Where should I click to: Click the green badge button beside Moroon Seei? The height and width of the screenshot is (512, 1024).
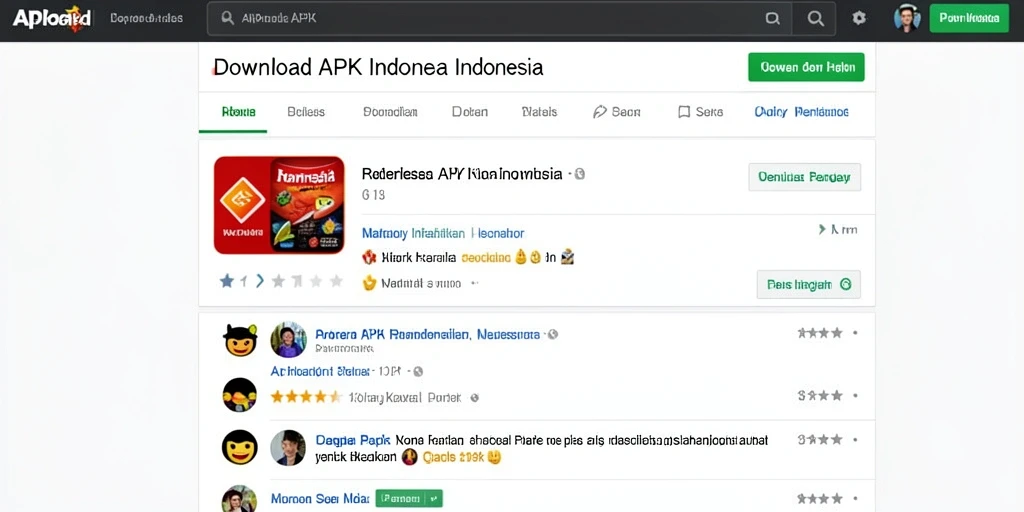tap(409, 499)
